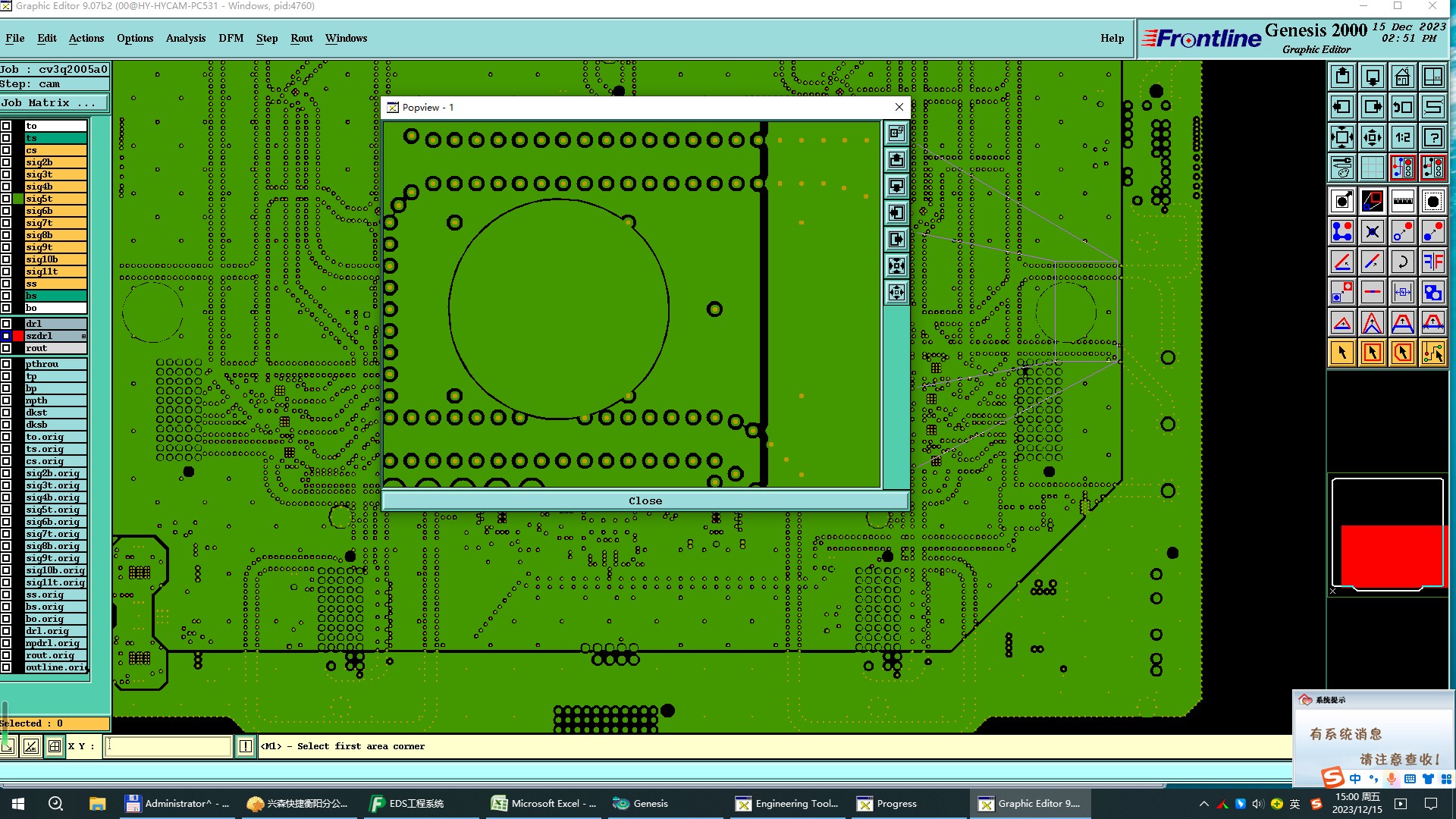Image resolution: width=1456 pixels, height=819 pixels.
Task: Expand the small marker on szdrl row
Action: [x=83, y=336]
